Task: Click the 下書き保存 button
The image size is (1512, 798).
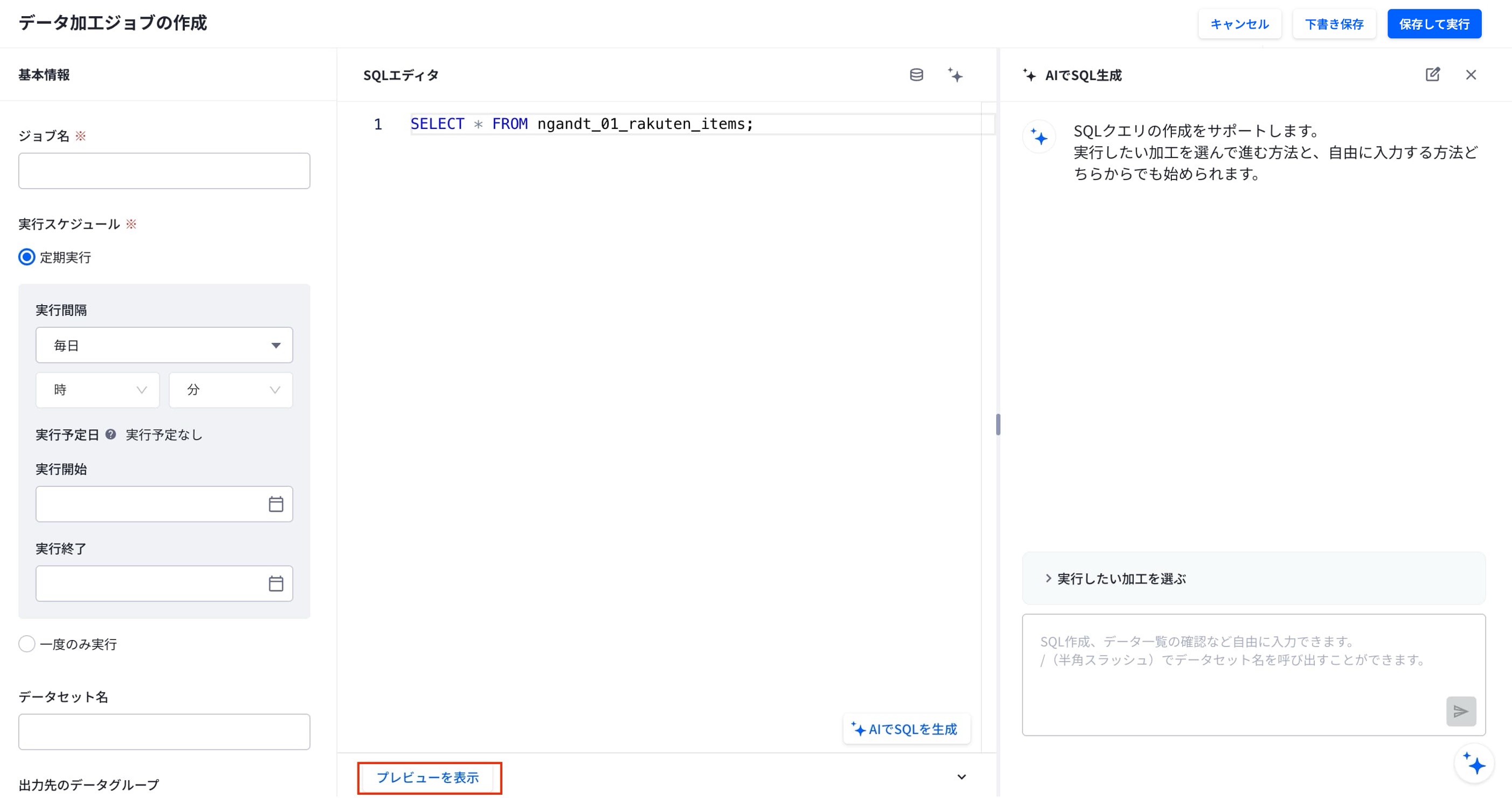Action: coord(1334,24)
